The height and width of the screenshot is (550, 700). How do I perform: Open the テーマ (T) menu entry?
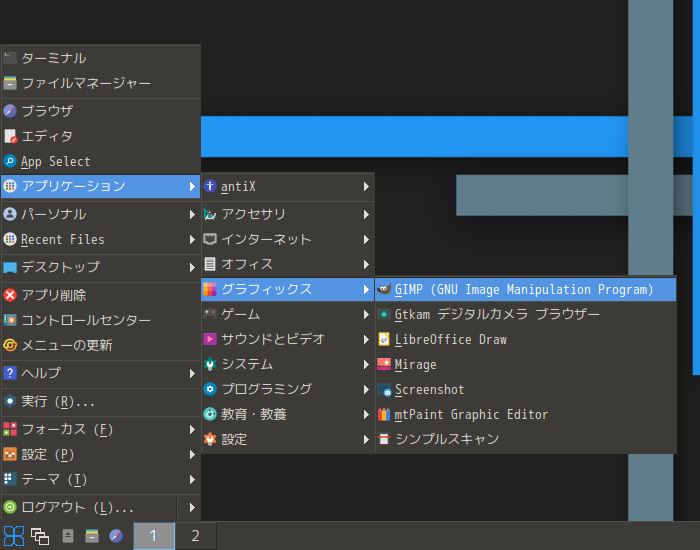[x=100, y=479]
